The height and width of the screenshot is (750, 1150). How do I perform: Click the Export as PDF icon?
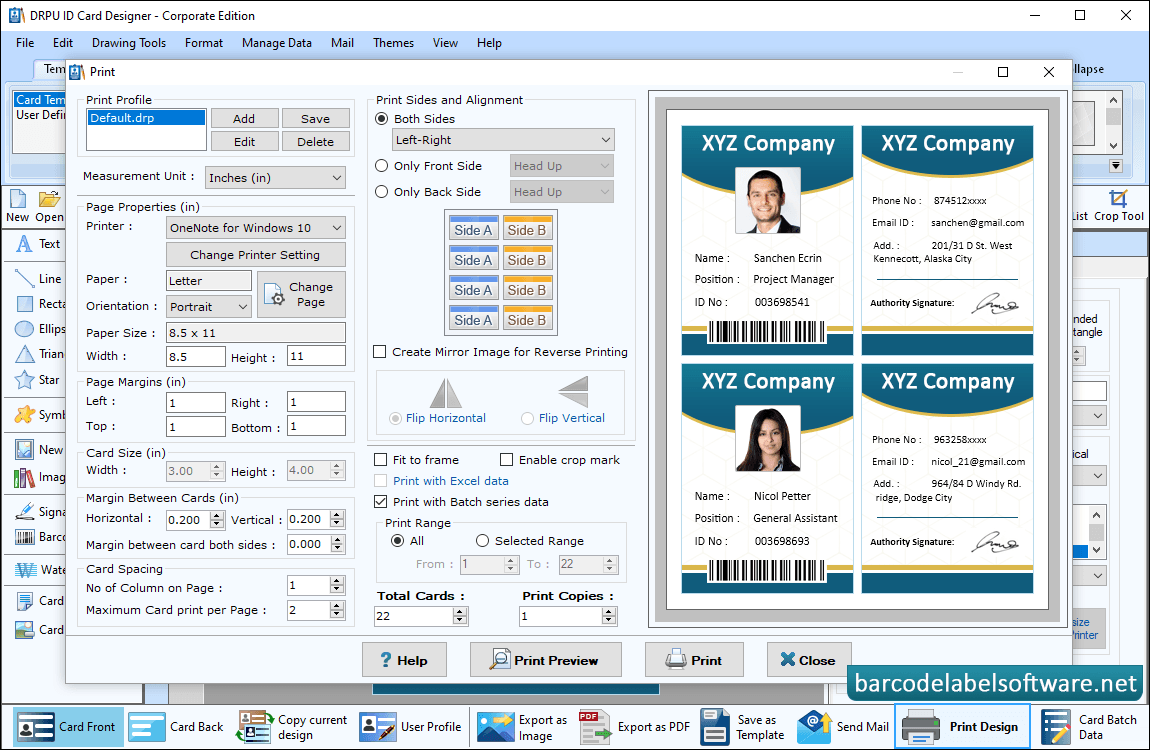pyautogui.click(x=595, y=727)
